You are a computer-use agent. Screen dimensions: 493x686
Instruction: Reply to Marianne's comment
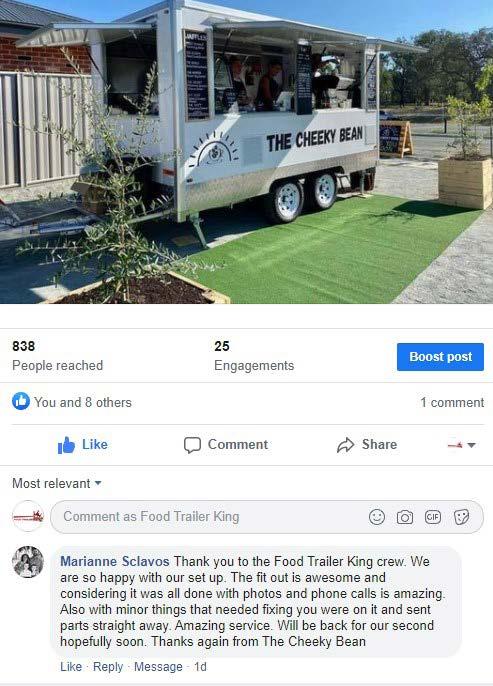108,667
